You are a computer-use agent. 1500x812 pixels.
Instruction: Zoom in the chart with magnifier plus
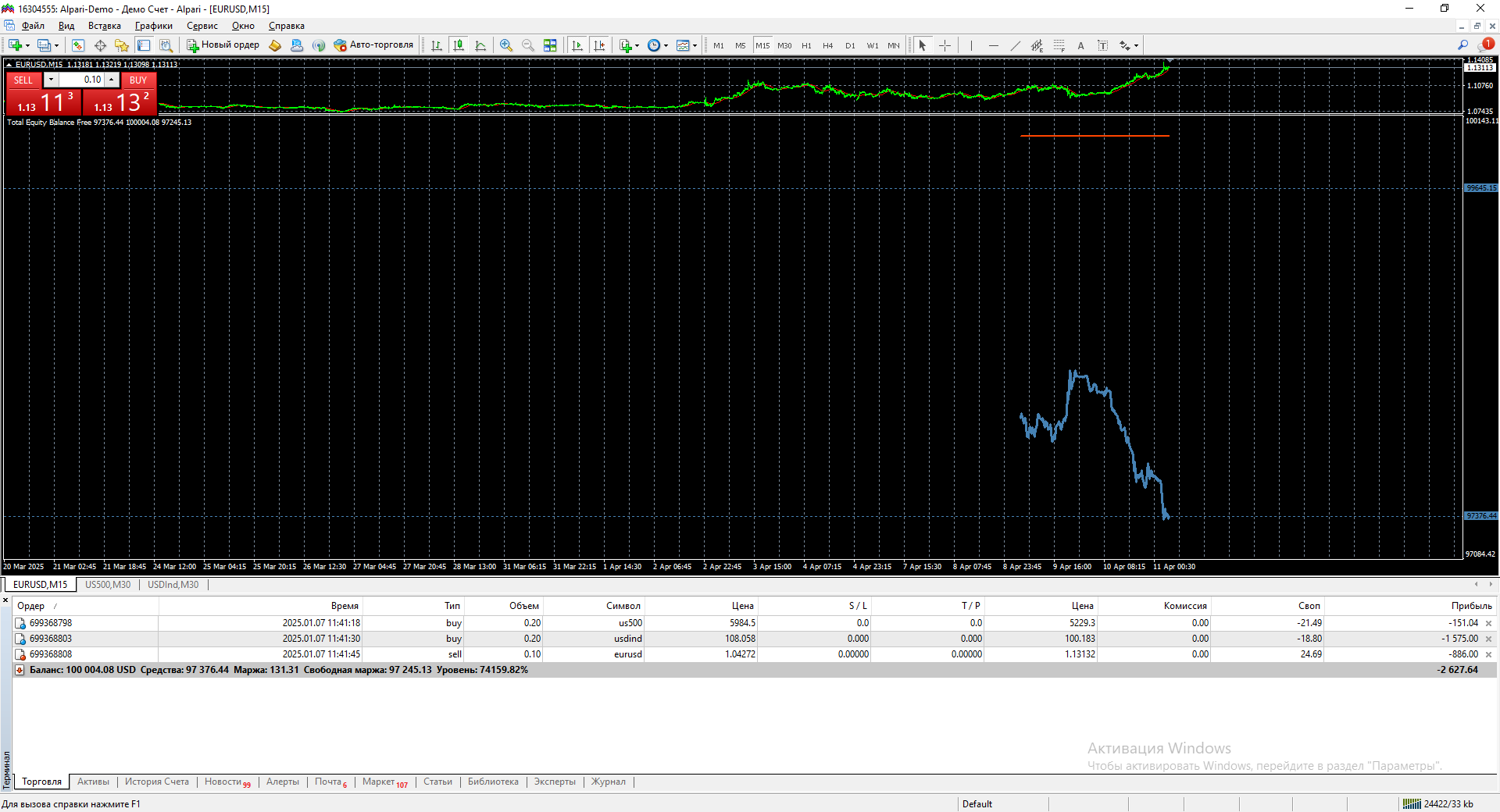coord(506,45)
